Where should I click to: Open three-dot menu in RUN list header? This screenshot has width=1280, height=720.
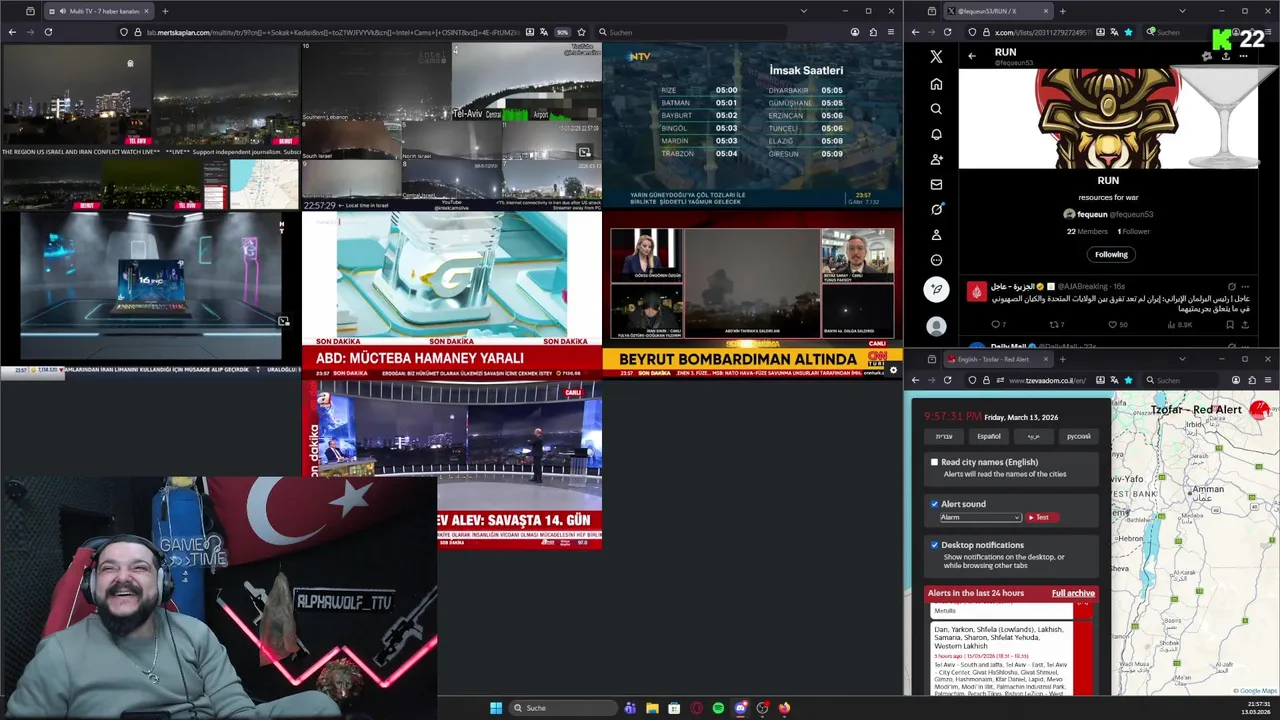point(1243,56)
